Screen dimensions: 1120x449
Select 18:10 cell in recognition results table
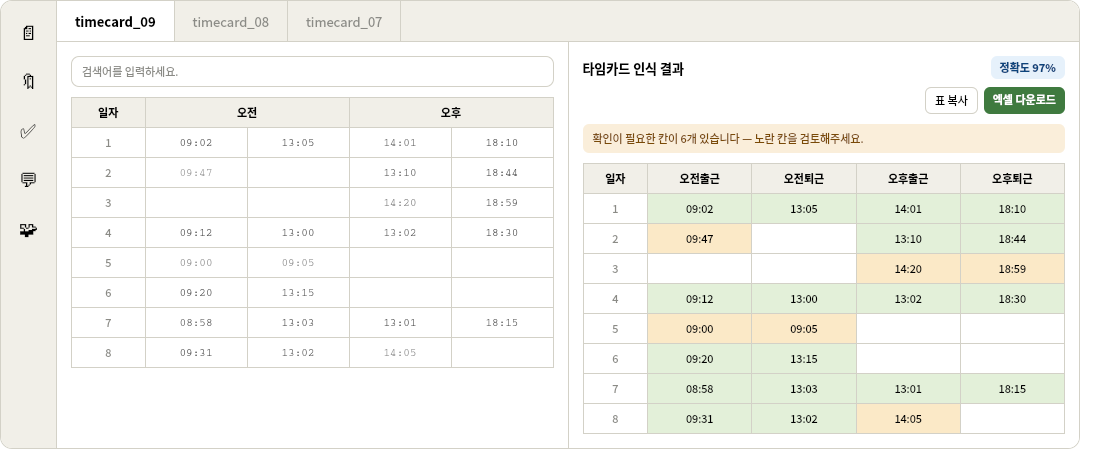[1012, 209]
